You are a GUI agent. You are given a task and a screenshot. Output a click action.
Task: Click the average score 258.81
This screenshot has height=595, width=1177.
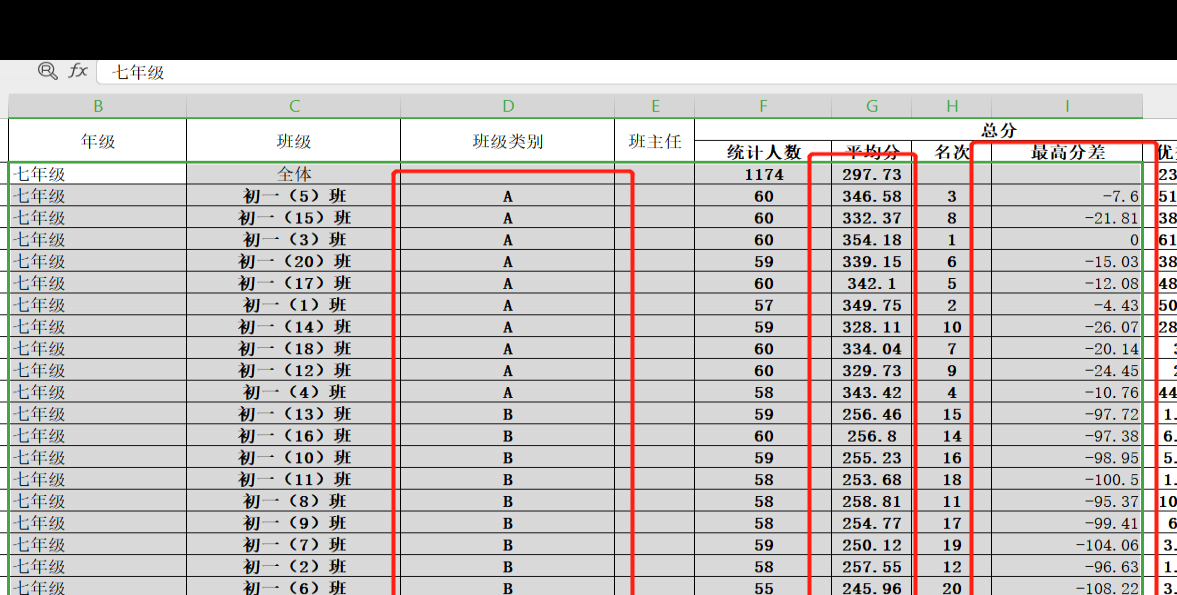pos(871,500)
